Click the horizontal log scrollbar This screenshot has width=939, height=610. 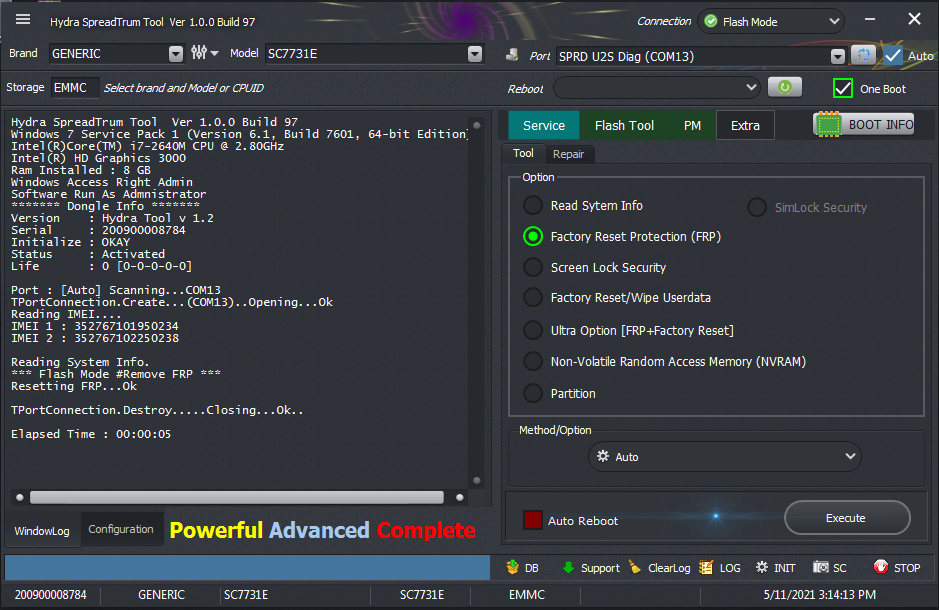pos(237,497)
